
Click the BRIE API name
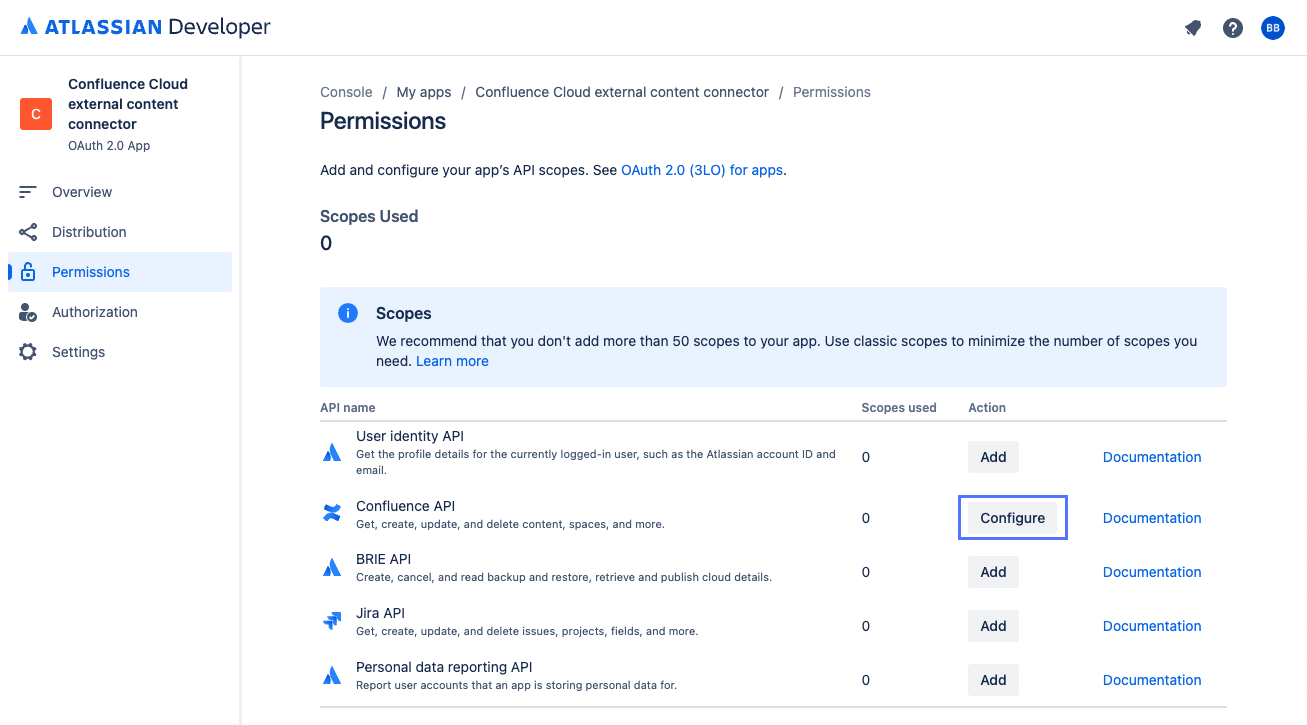pos(384,559)
